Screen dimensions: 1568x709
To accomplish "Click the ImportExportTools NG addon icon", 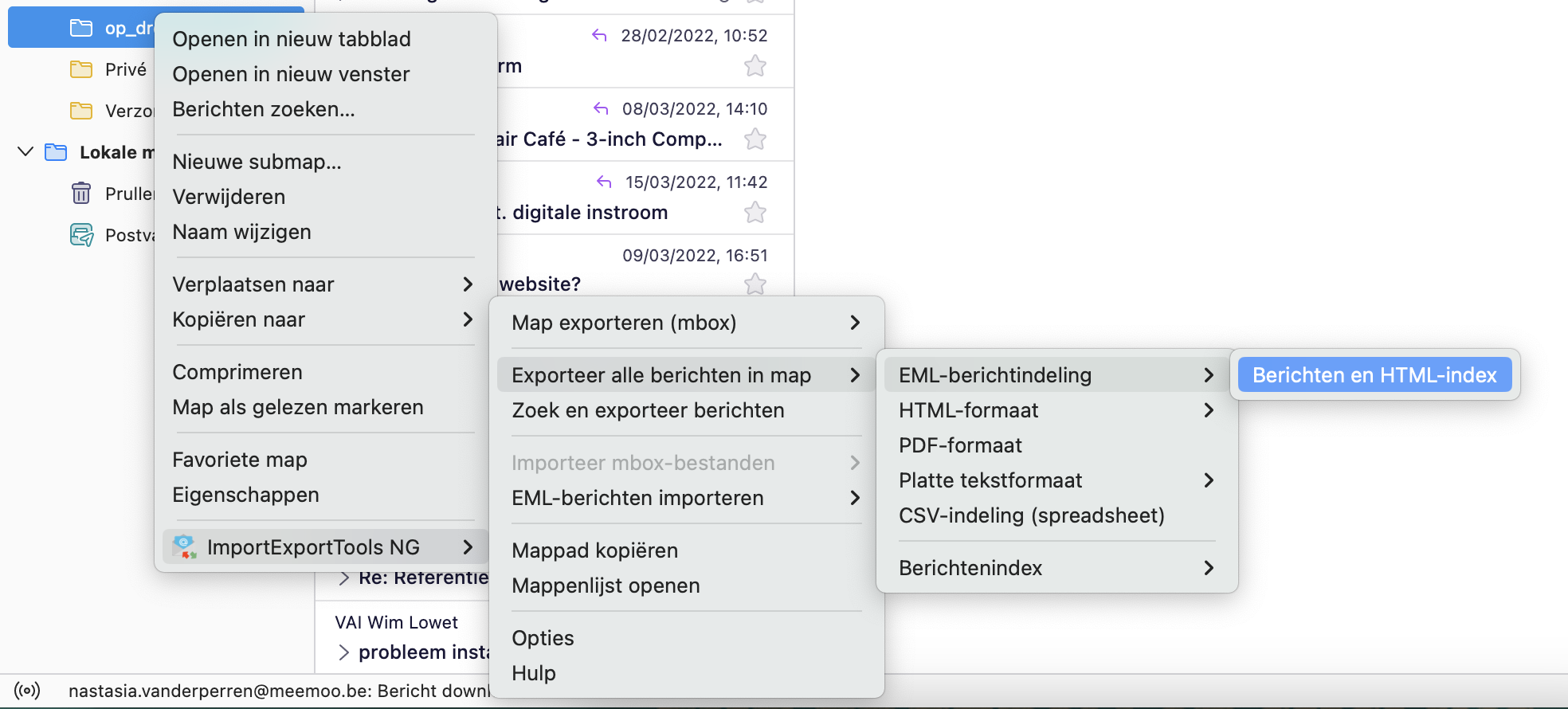I will pyautogui.click(x=185, y=546).
